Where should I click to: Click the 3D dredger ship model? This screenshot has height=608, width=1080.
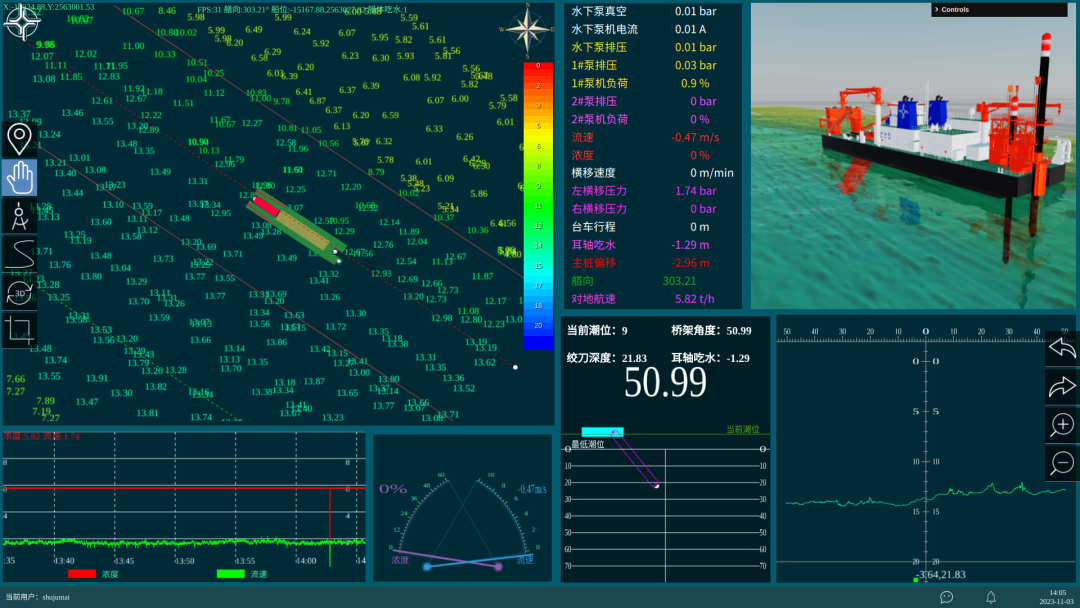(944, 148)
